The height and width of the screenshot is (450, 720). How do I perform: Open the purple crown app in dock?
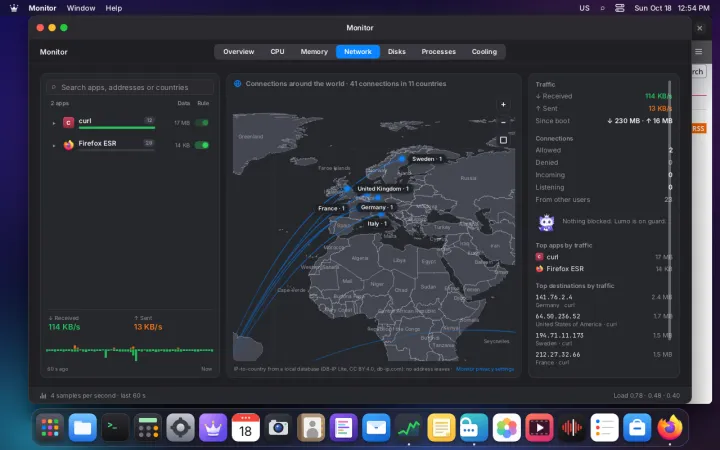tap(213, 428)
